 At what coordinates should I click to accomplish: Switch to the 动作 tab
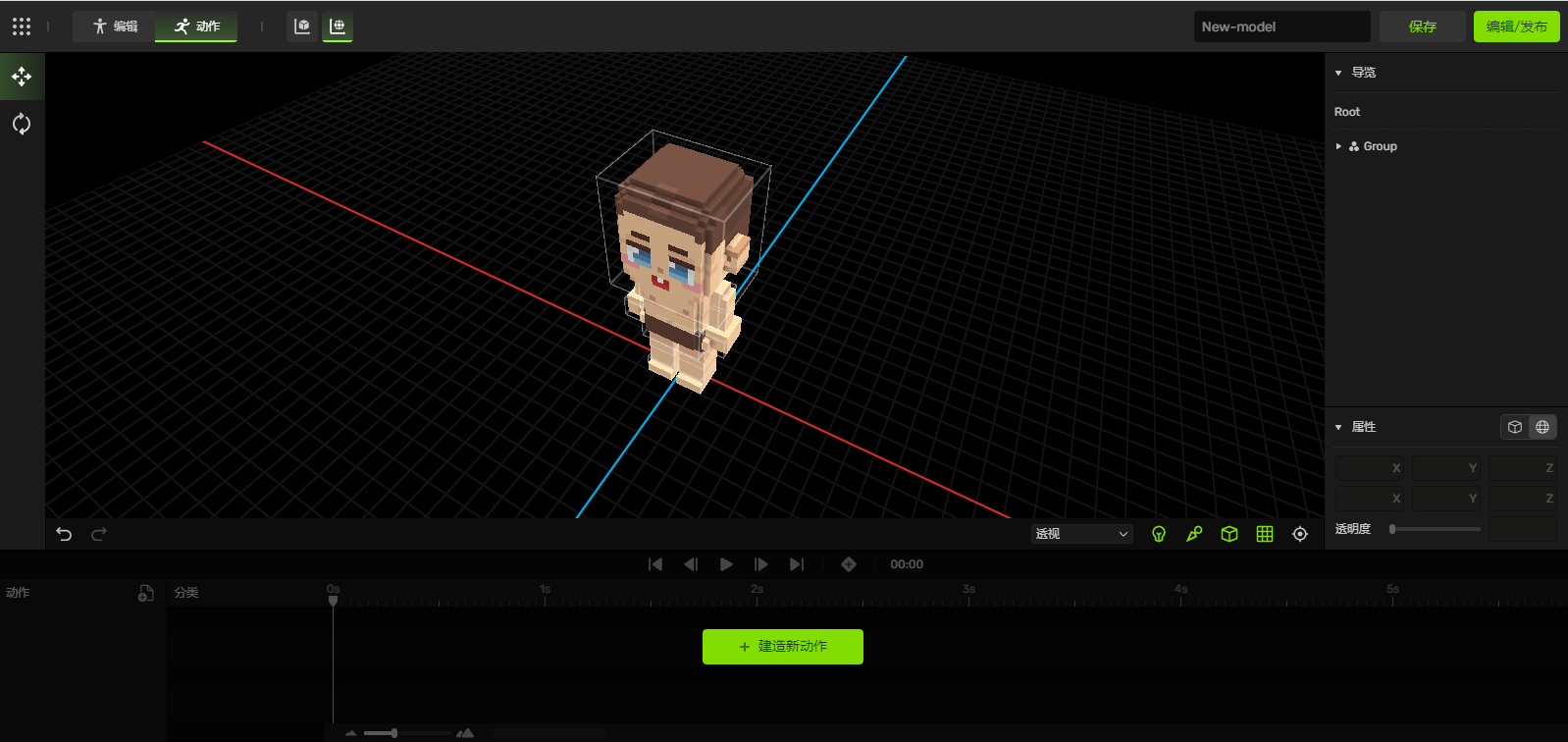196,26
